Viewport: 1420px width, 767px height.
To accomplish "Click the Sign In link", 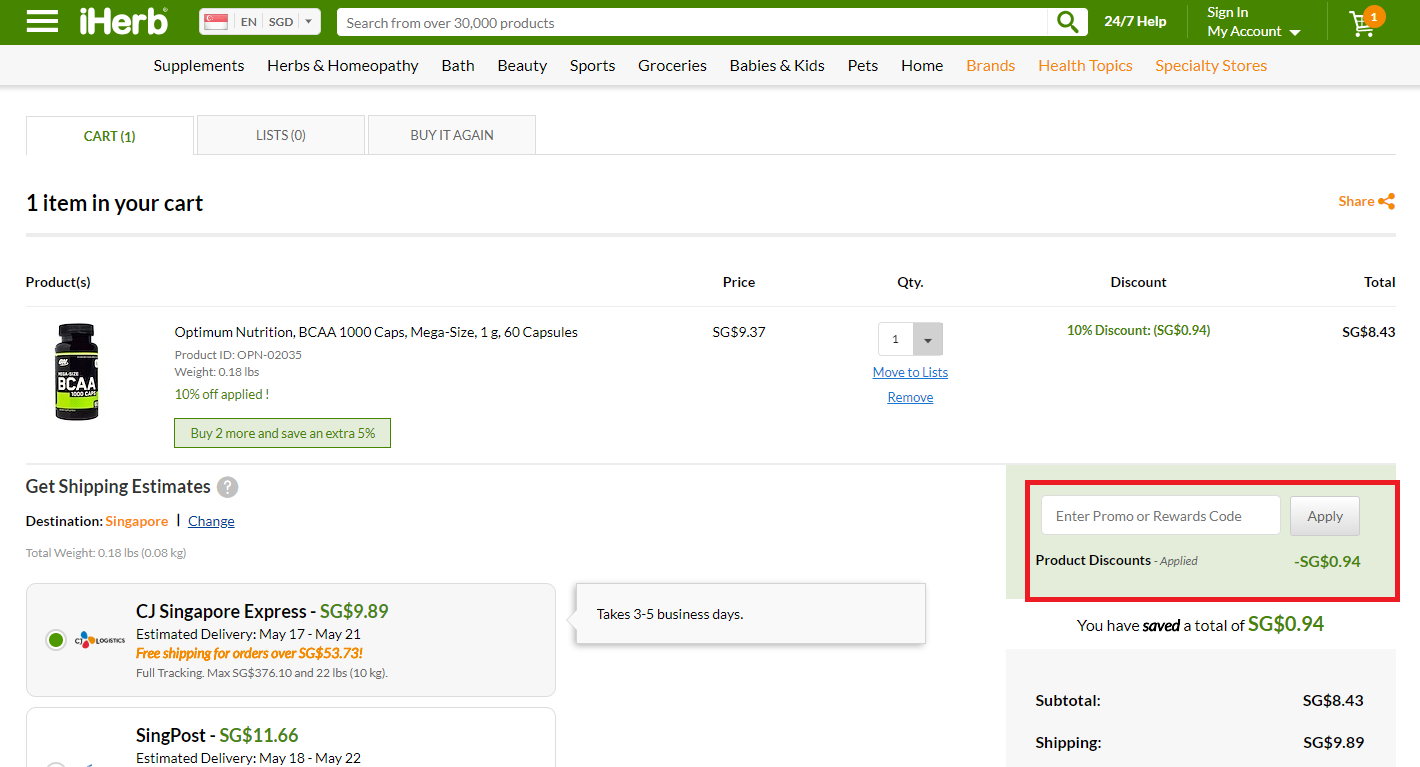I will pos(1227,12).
